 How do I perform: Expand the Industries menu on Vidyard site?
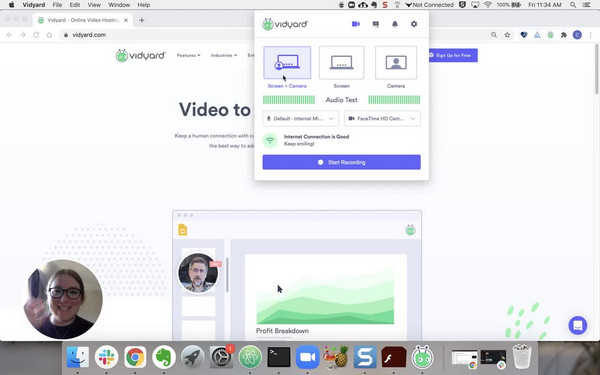click(x=224, y=55)
